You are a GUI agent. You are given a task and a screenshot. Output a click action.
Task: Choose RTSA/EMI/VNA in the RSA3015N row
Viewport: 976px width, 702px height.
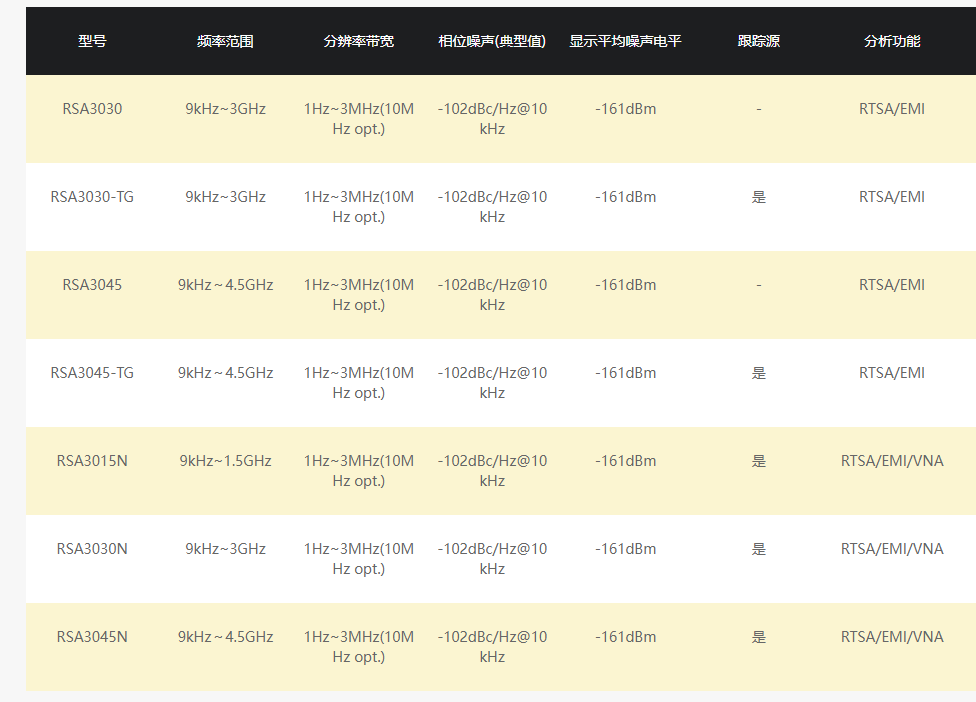pos(892,461)
